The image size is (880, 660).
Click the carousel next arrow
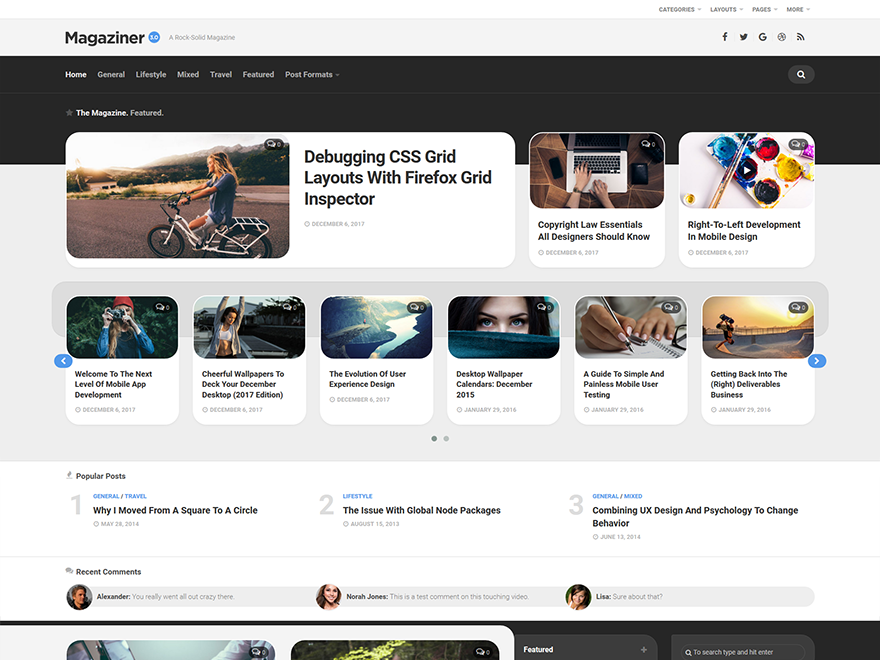(817, 360)
